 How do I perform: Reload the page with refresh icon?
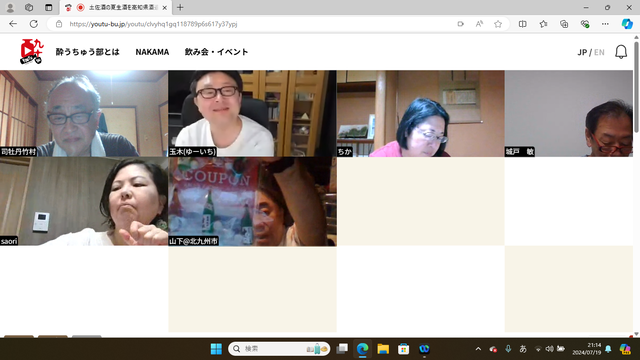pos(34,24)
